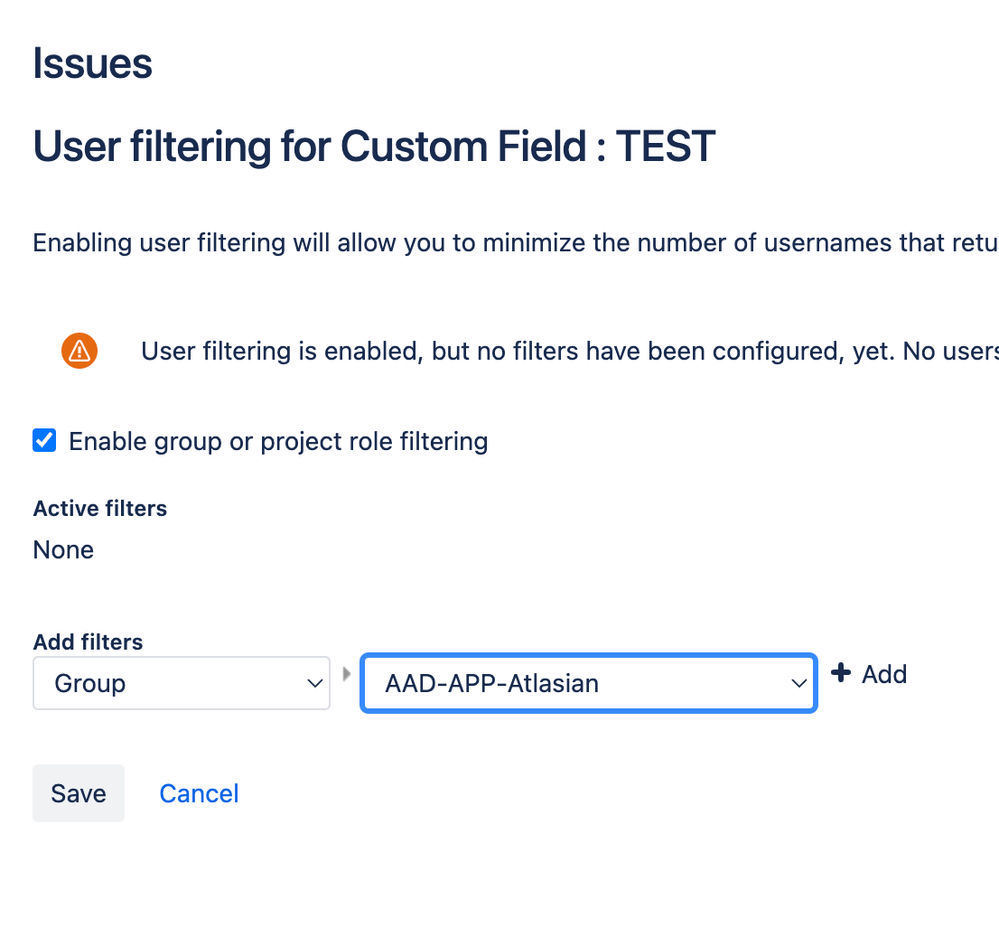Screen dimensions: 999x929
Task: Click the Add text to add the filter
Action: coord(885,674)
